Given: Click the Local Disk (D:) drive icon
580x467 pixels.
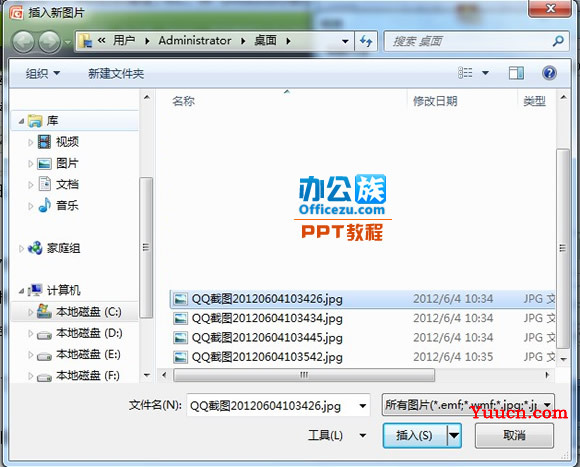Looking at the screenshot, I should tap(44, 335).
